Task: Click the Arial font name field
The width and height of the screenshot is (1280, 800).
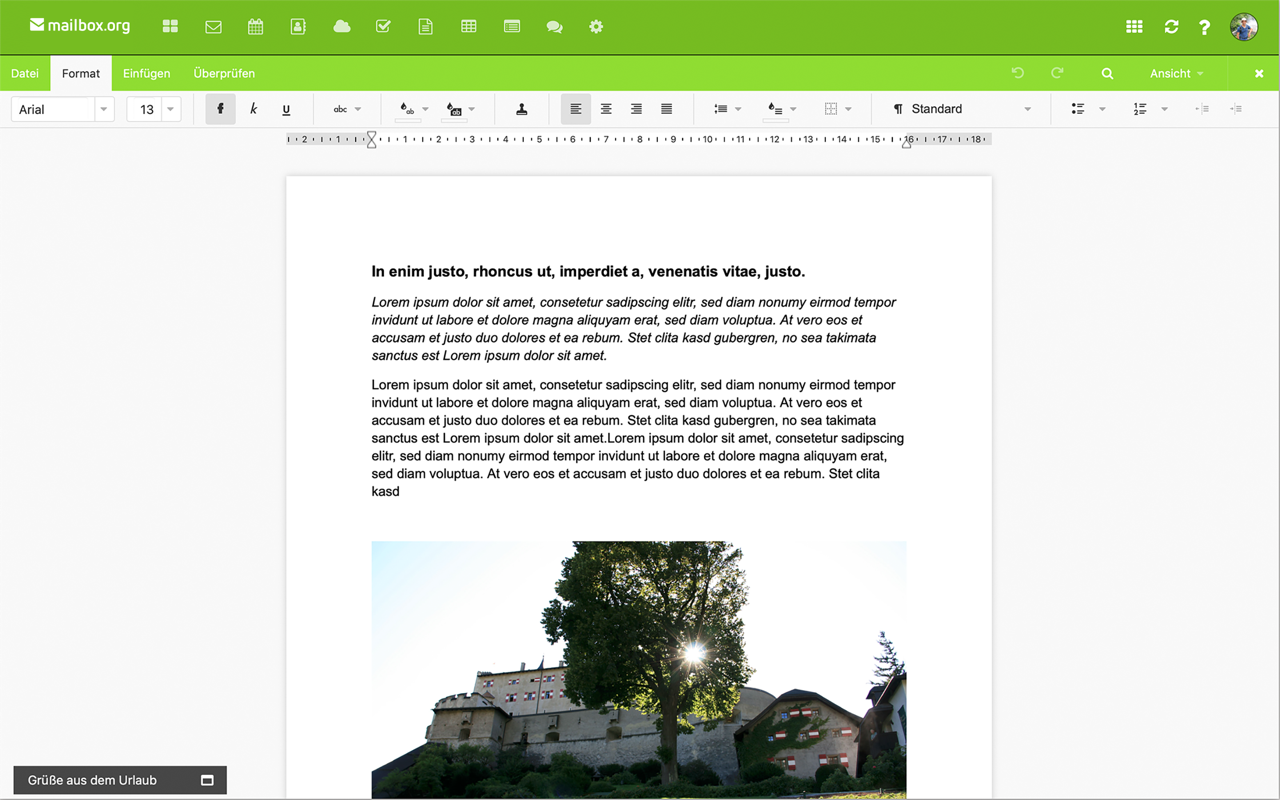Action: (53, 109)
